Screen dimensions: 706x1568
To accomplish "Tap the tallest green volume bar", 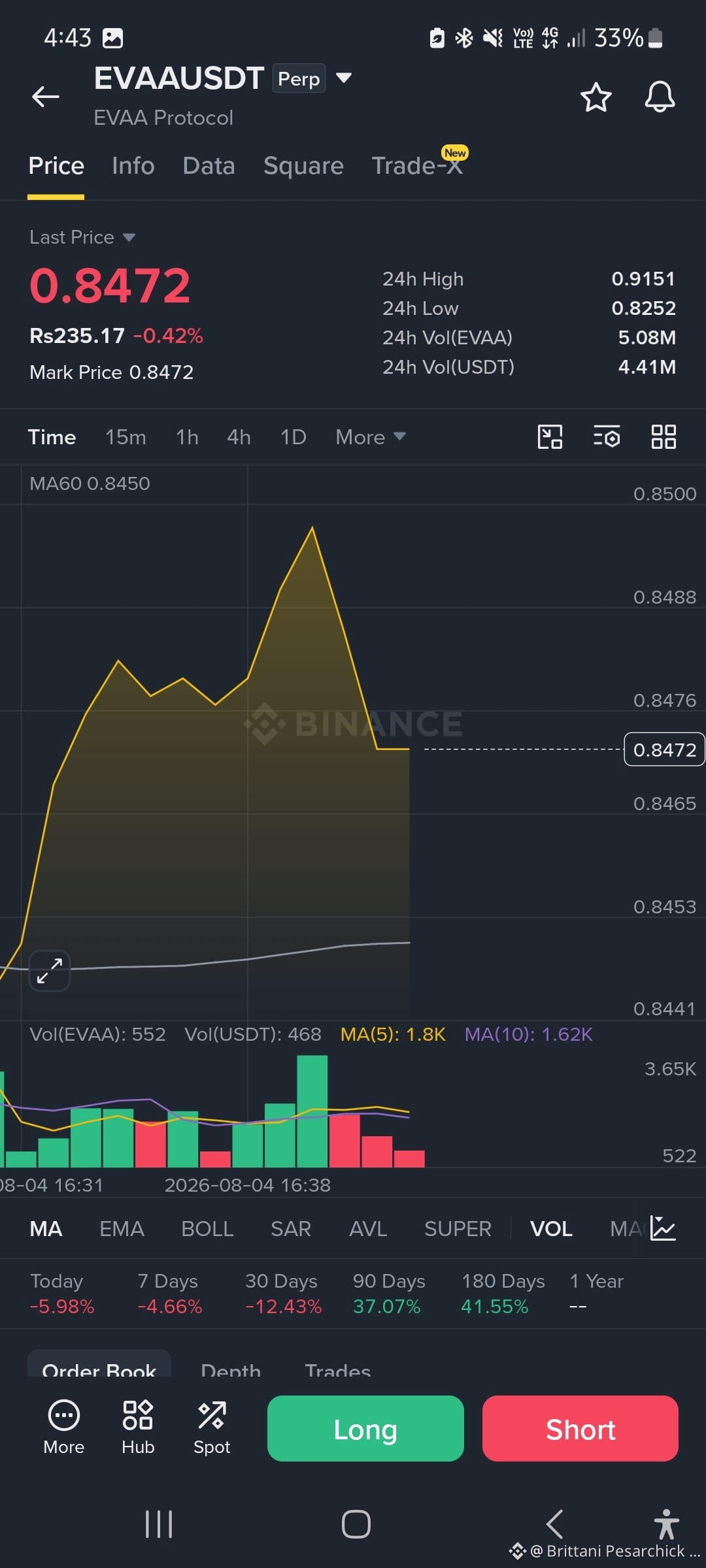I will click(312, 1111).
